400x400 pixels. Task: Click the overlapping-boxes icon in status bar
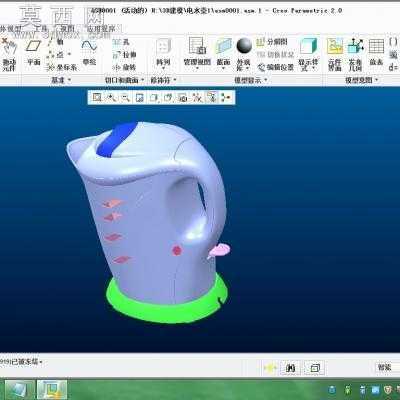(315, 368)
